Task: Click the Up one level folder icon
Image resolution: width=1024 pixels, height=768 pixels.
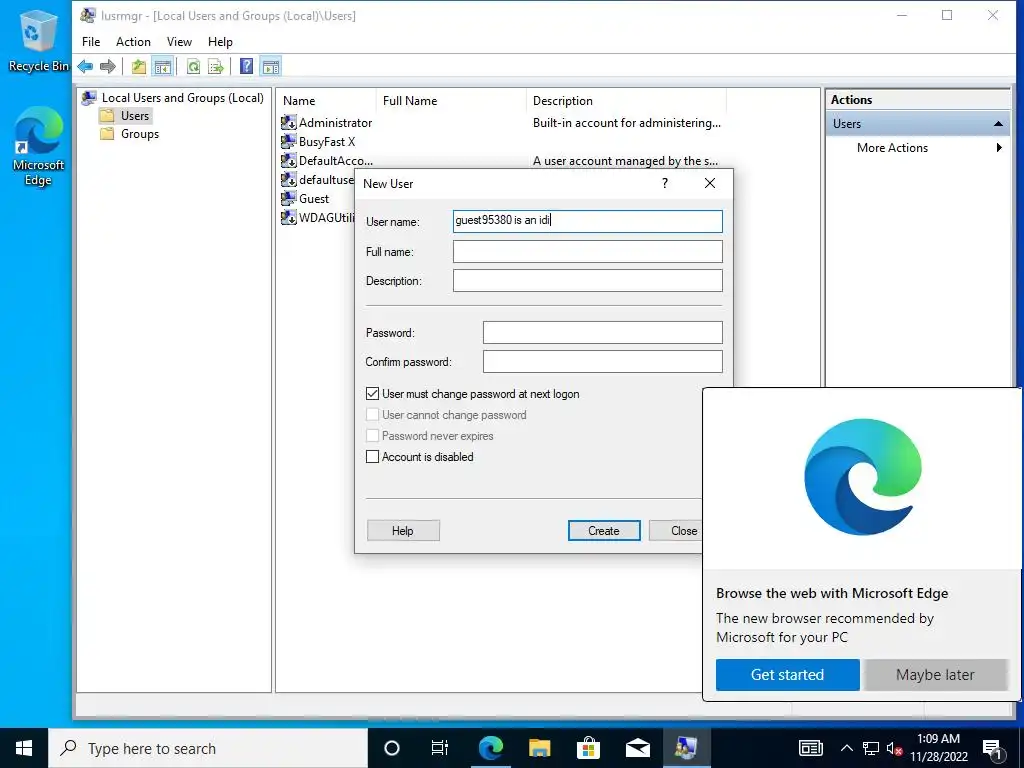Action: click(138, 66)
